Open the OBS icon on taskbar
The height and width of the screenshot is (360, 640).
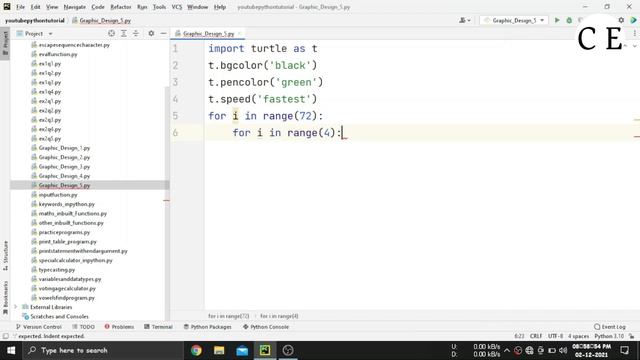288,350
